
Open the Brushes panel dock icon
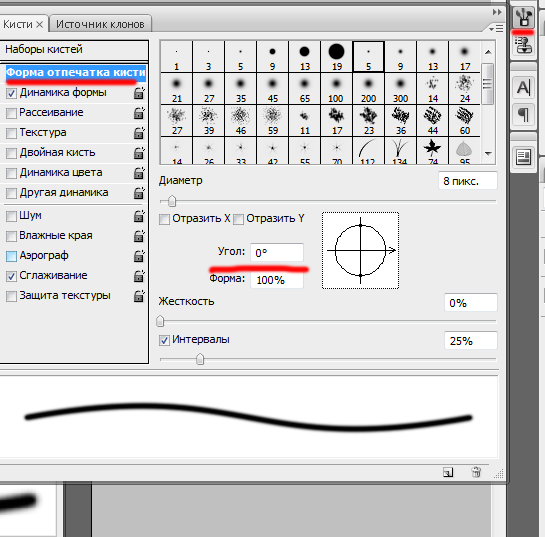pos(523,17)
